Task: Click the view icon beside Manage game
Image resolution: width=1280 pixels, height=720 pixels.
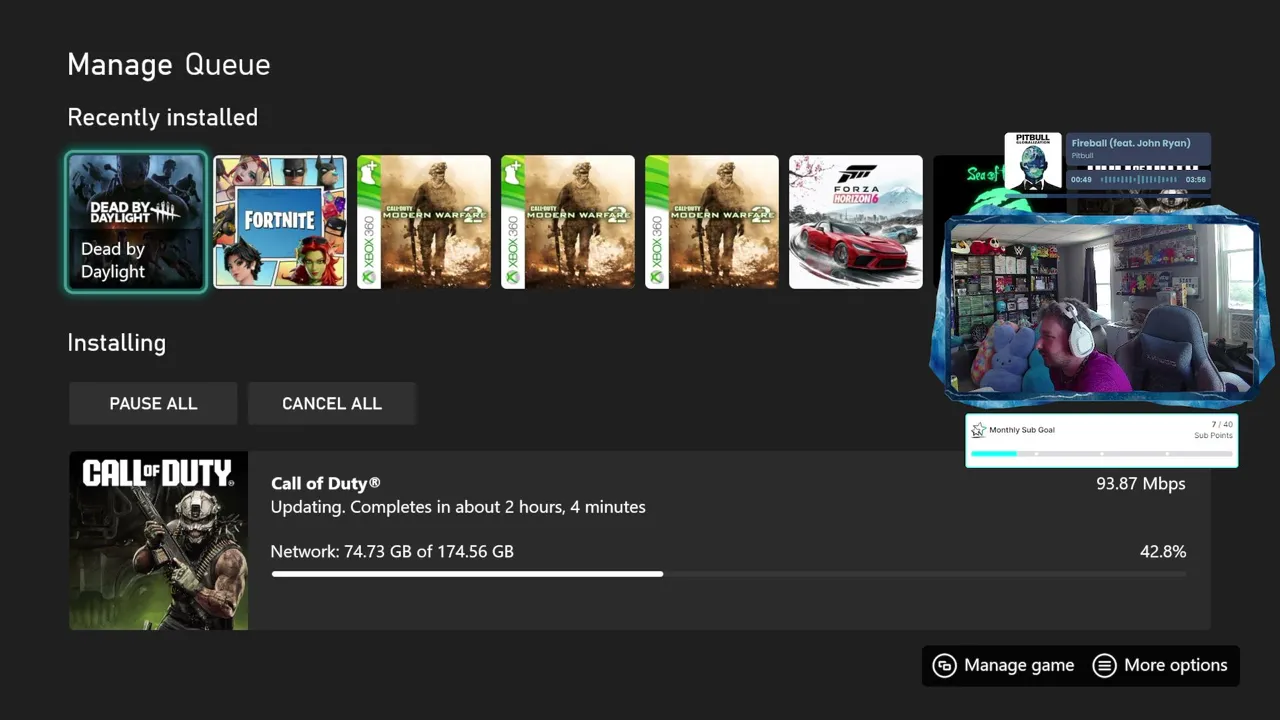Action: [x=944, y=666]
